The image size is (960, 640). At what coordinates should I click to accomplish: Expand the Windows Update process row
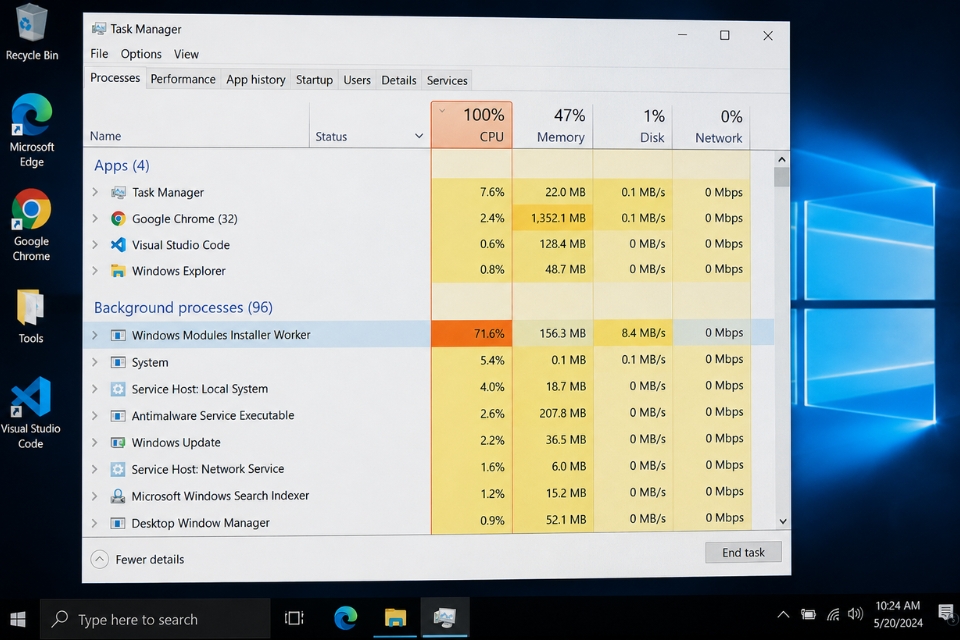95,442
